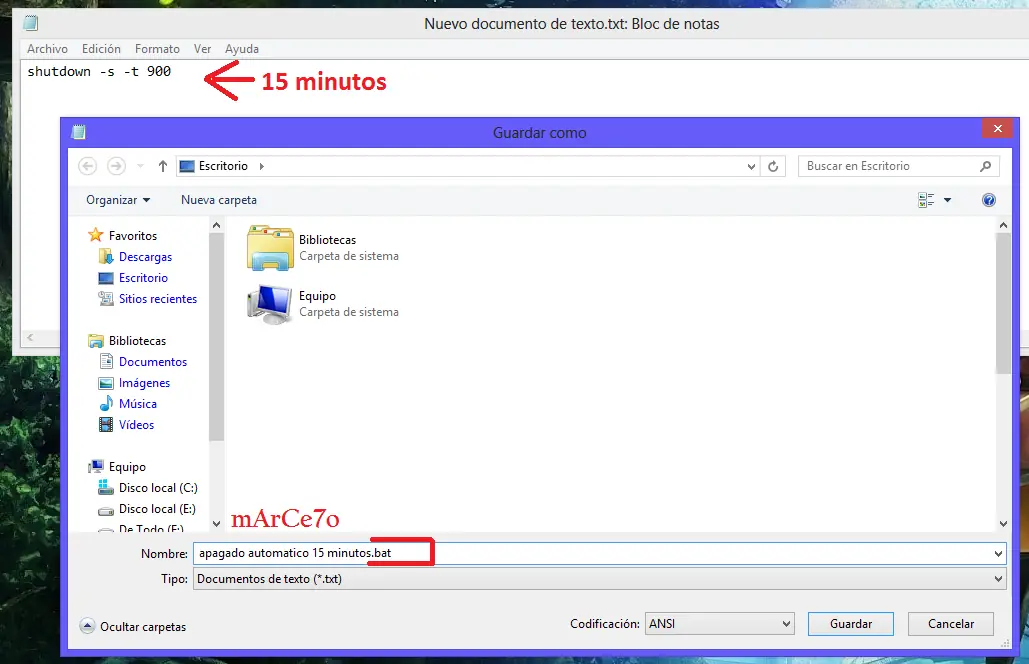Click the refresh icon next to the address bar
This screenshot has height=664, width=1029.
click(x=773, y=165)
